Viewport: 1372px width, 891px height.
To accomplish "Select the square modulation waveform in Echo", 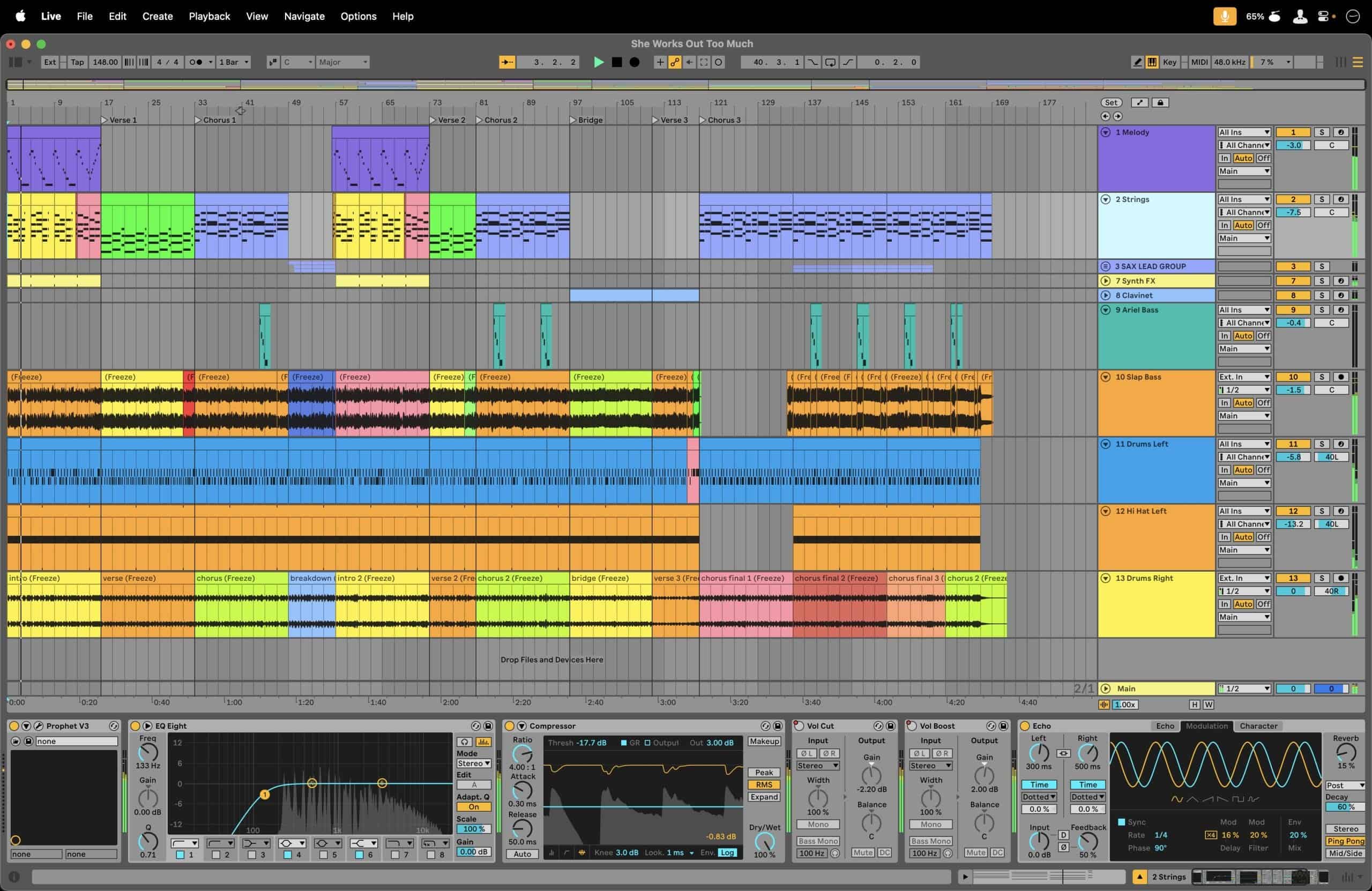I will tap(1237, 799).
